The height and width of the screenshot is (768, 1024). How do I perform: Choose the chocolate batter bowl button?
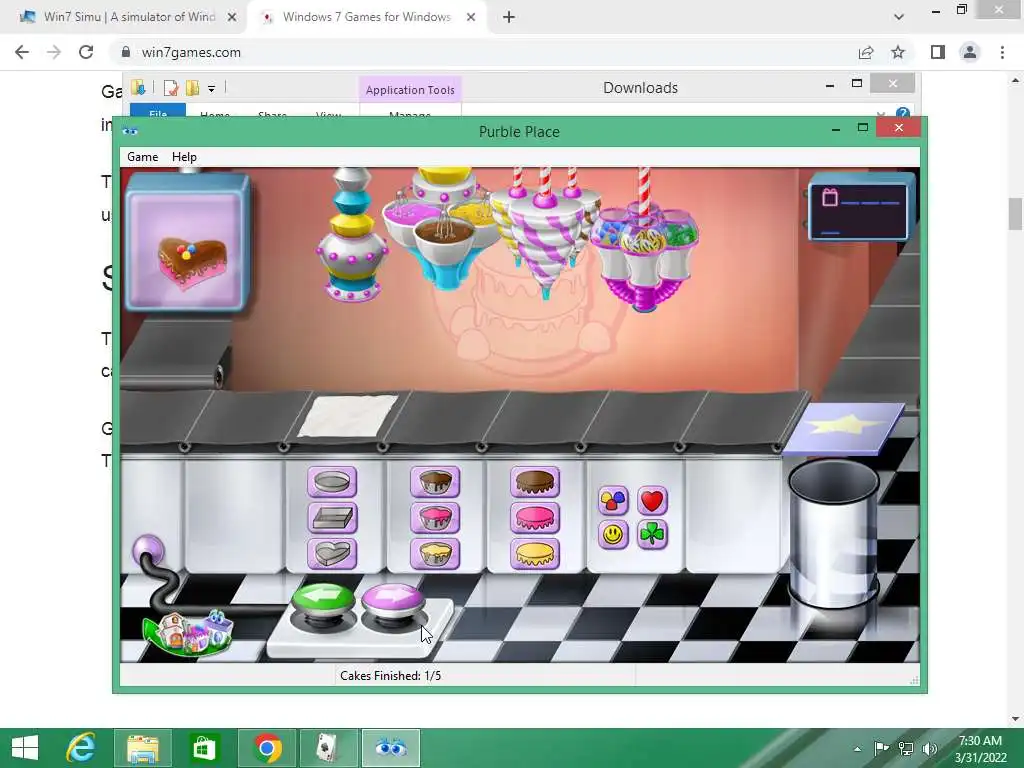tap(435, 482)
